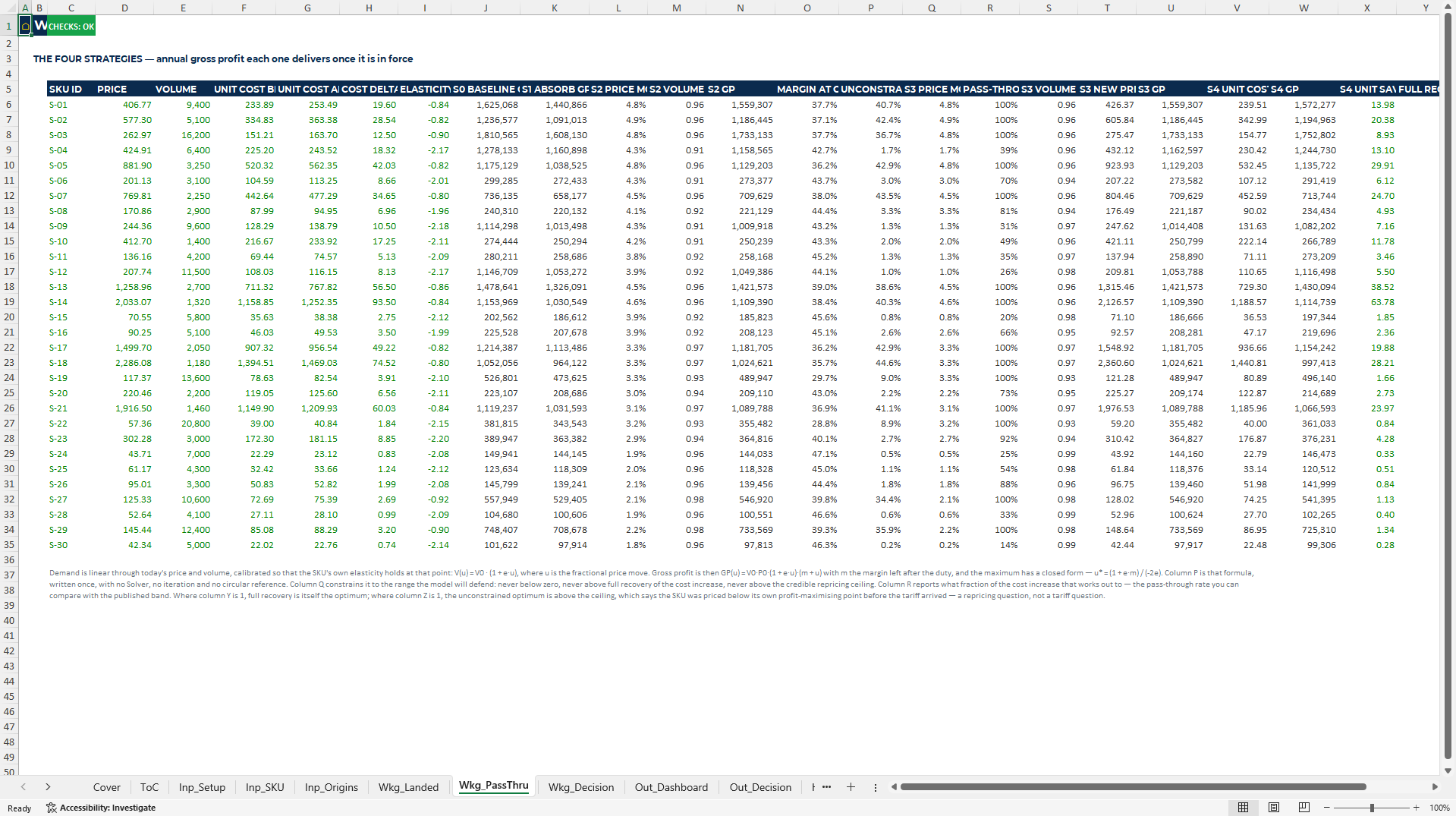This screenshot has width=1456, height=816.
Task: Switch to Page Break Preview
Action: click(1303, 808)
